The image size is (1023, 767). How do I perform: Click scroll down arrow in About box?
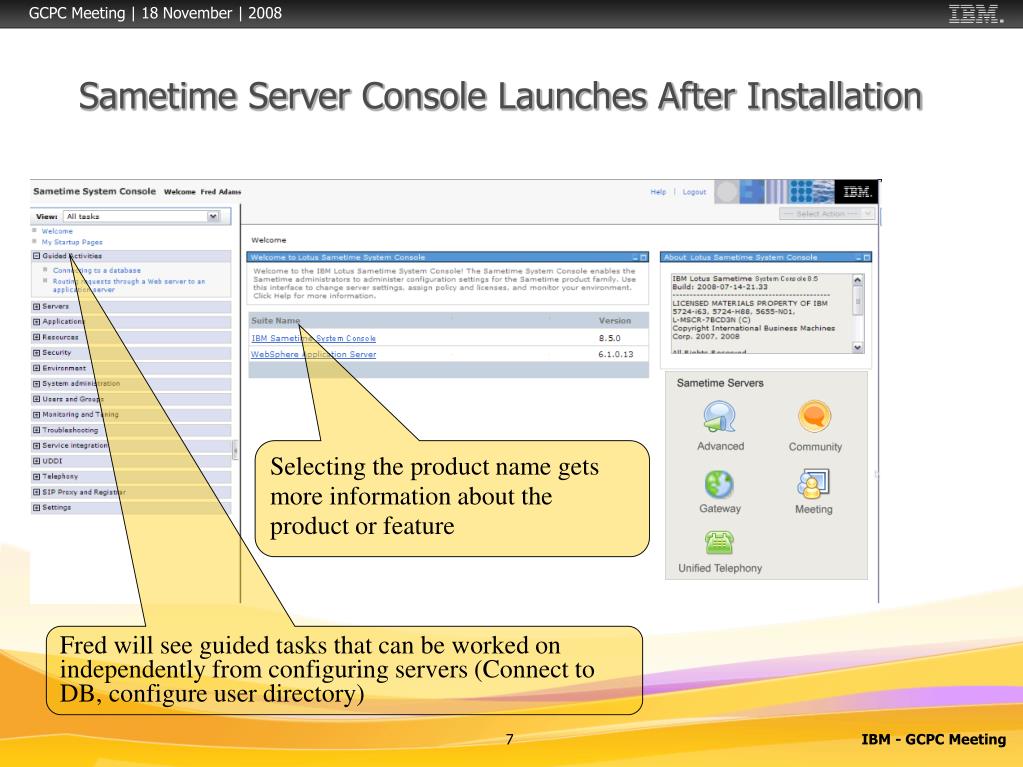(x=858, y=348)
